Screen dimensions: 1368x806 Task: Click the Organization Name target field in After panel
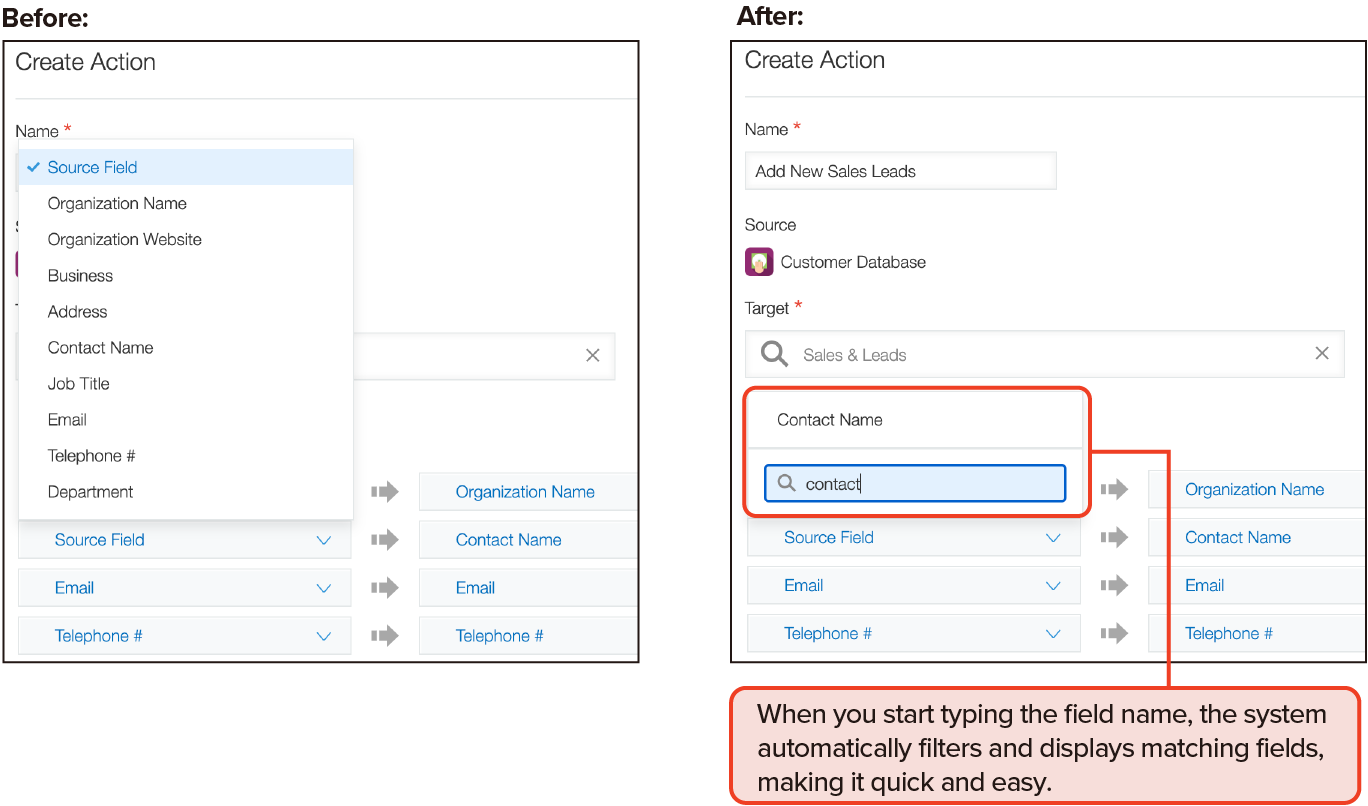pos(1254,489)
